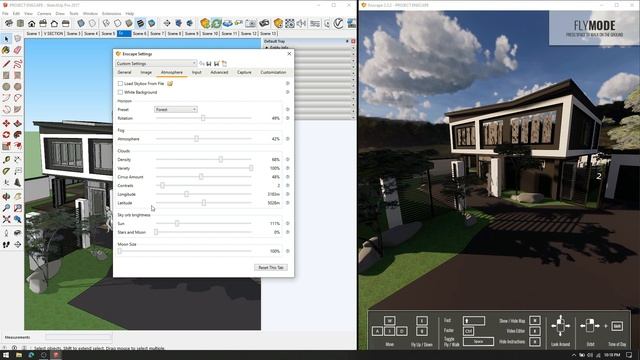Select the Zoom magnifier tool

click(x=6, y=208)
